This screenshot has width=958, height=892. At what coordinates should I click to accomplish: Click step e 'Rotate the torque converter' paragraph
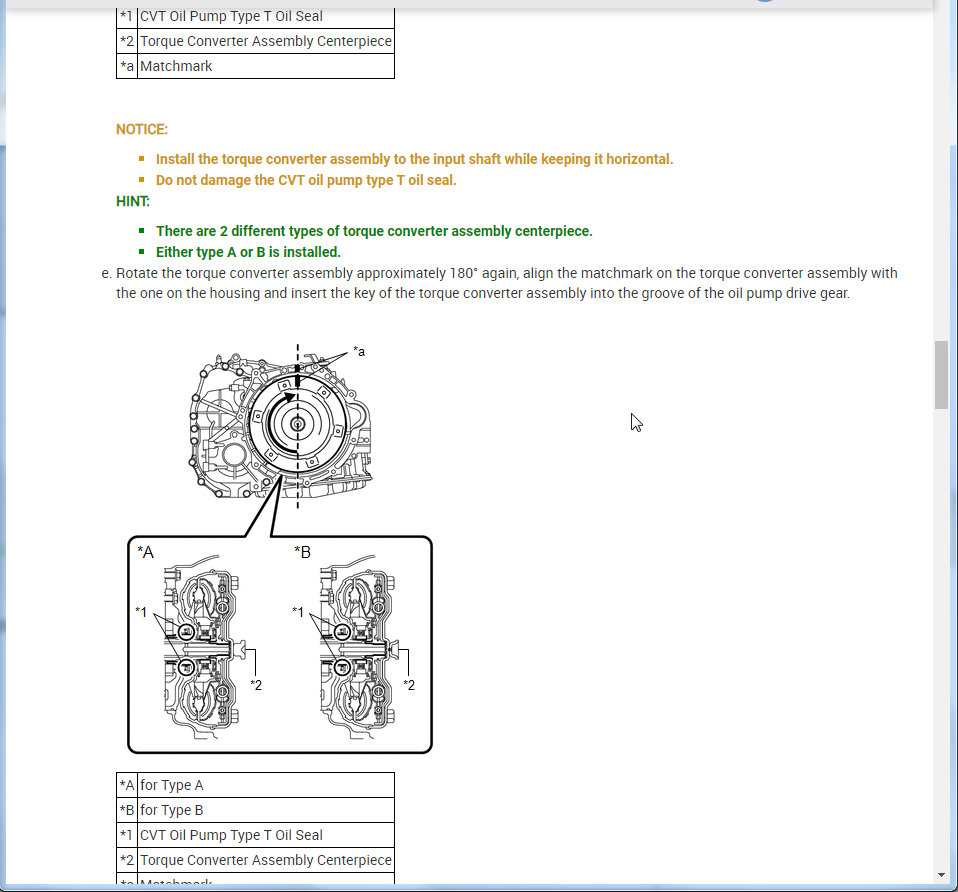[506, 283]
